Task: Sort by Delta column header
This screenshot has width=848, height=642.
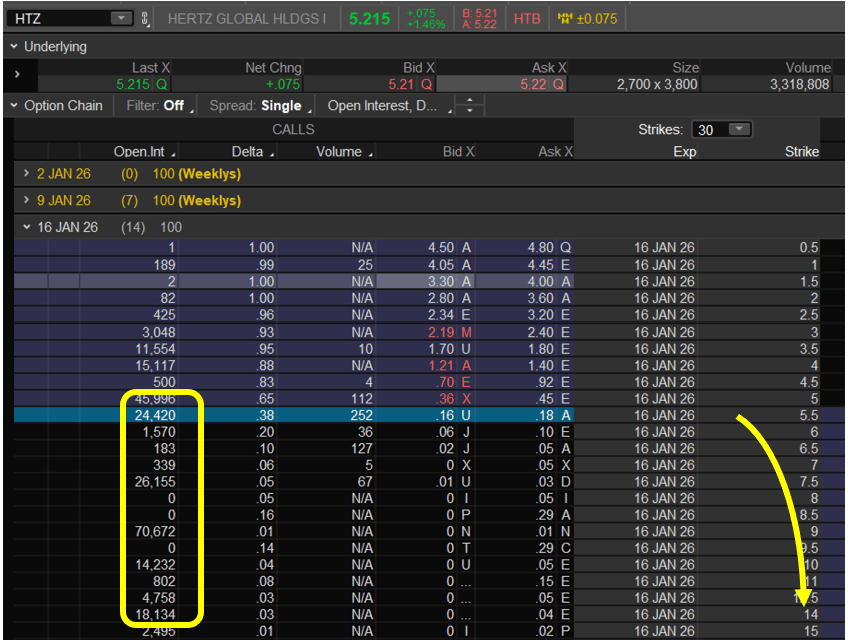Action: point(247,151)
